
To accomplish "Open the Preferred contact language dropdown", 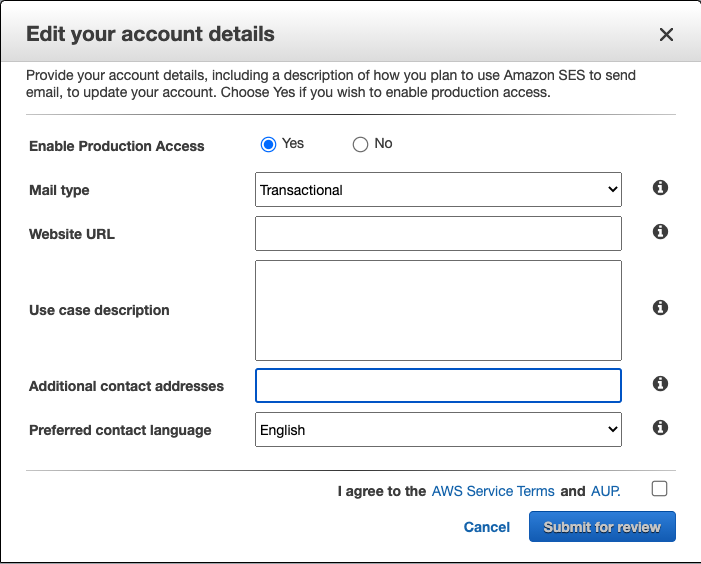I will click(x=438, y=430).
